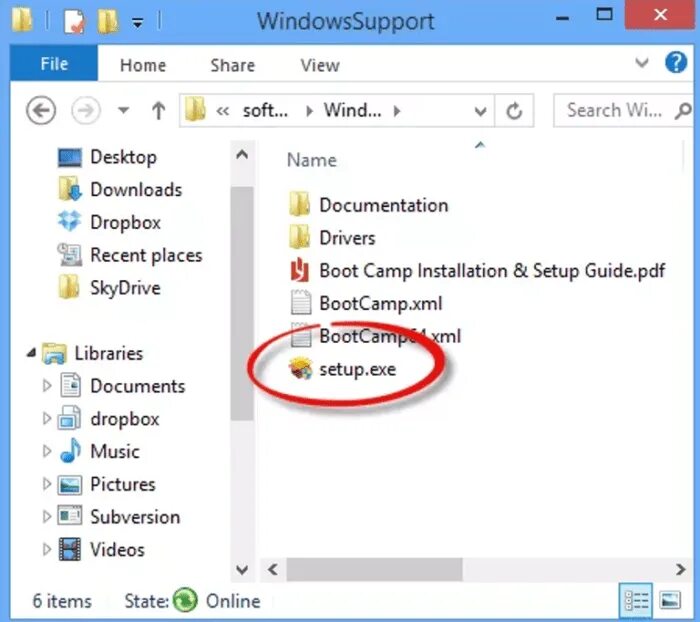Click the horizontal scrollbar thumb
The image size is (700, 622).
[374, 569]
